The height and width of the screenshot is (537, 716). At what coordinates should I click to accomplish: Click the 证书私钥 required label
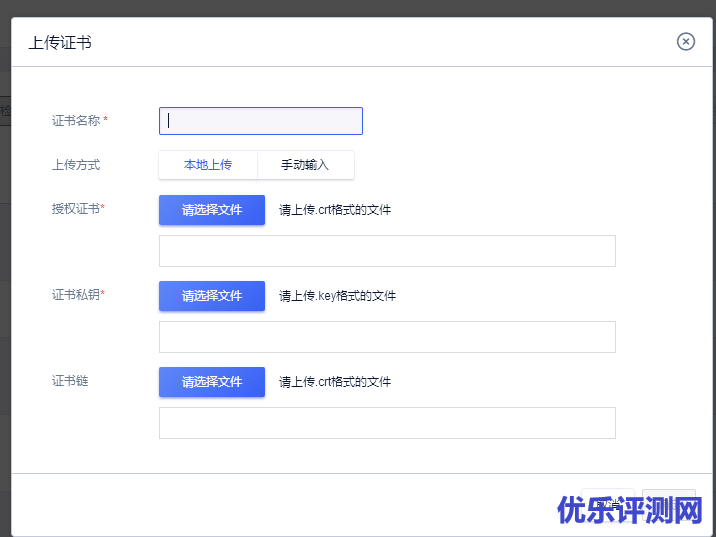(x=78, y=295)
